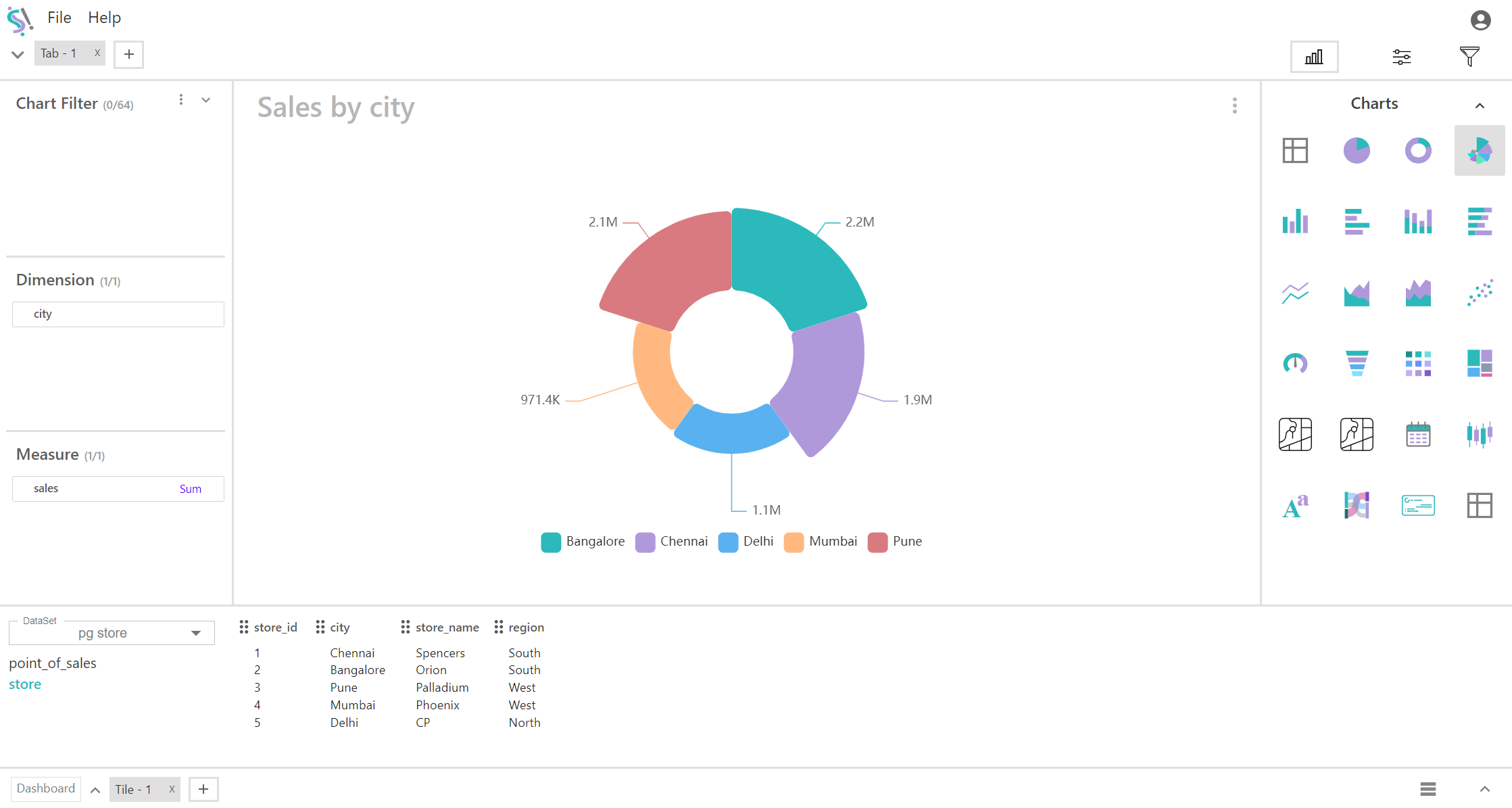The image size is (1512, 808).
Task: Toggle the chart types panel button
Action: click(x=1313, y=57)
